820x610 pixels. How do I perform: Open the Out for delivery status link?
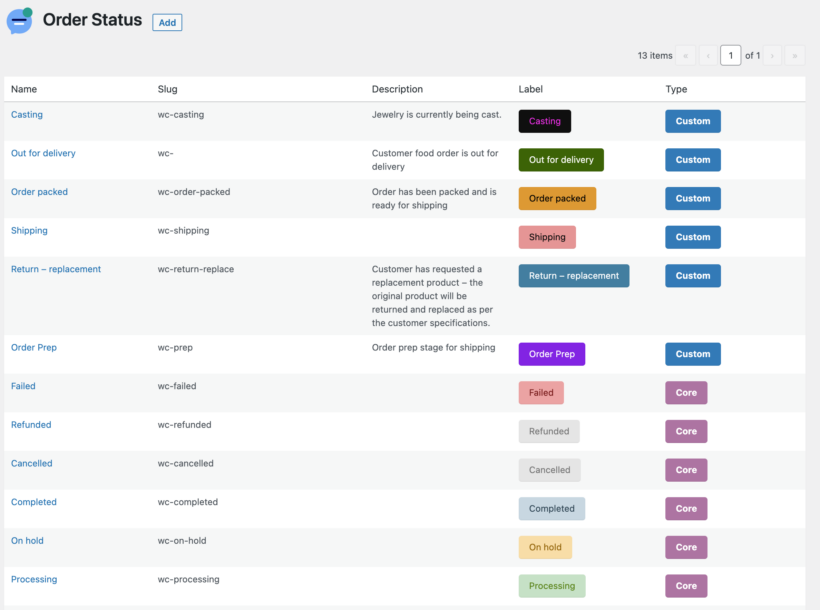click(x=43, y=153)
